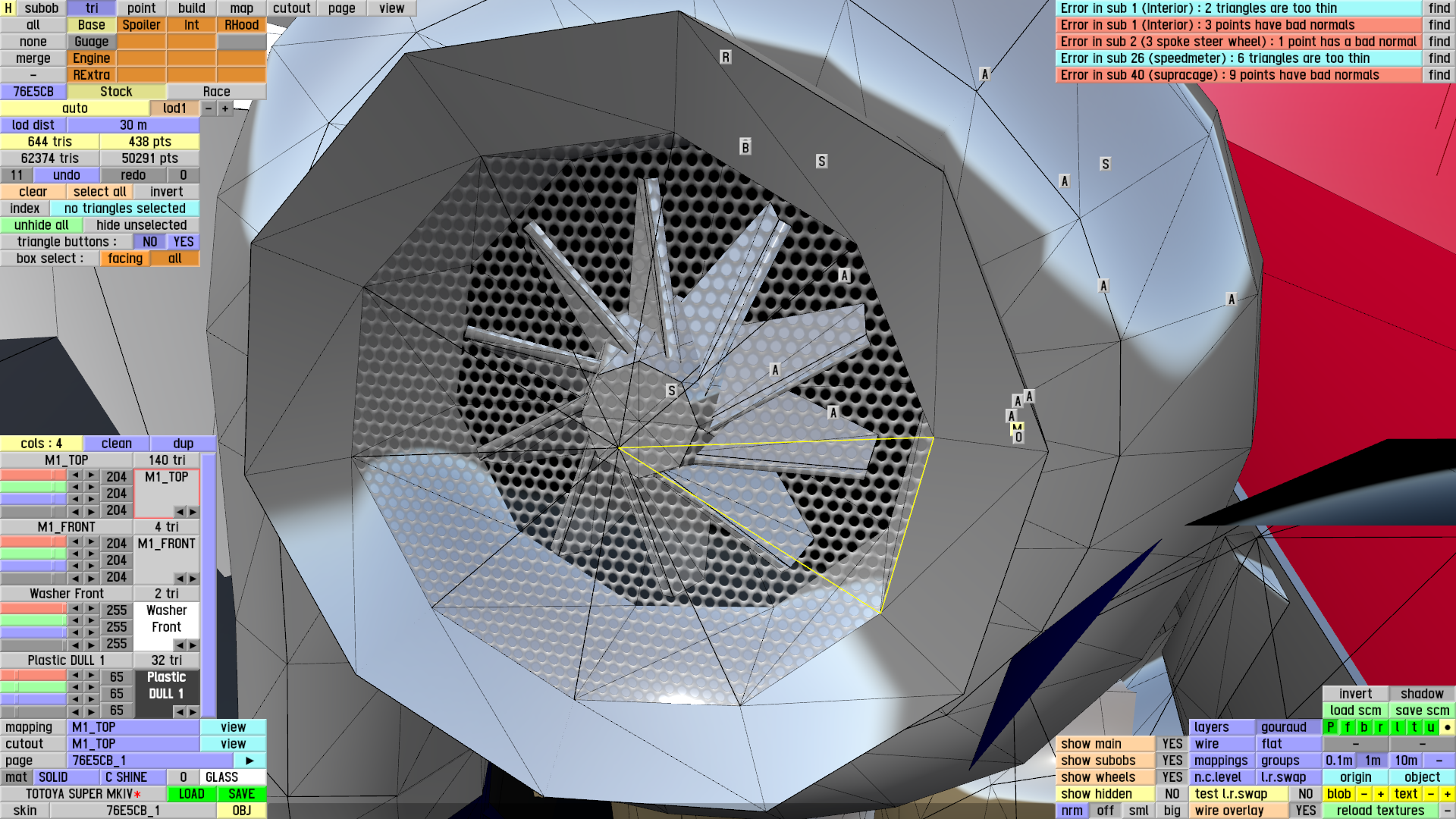Click the dot button beside 'u'
The height and width of the screenshot is (819, 1456).
click(1447, 727)
